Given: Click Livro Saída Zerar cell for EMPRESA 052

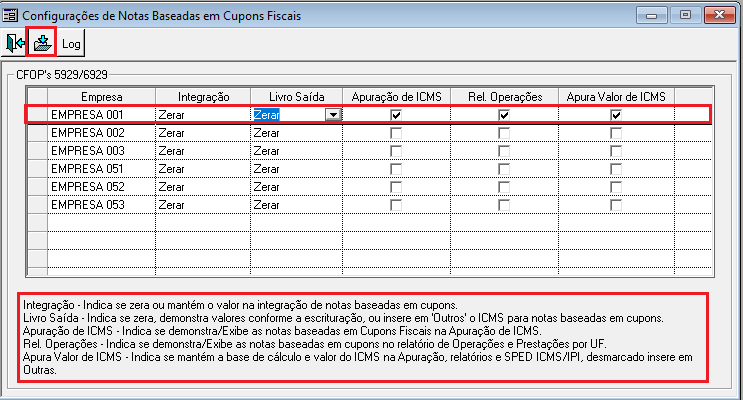Looking at the screenshot, I should coord(297,187).
